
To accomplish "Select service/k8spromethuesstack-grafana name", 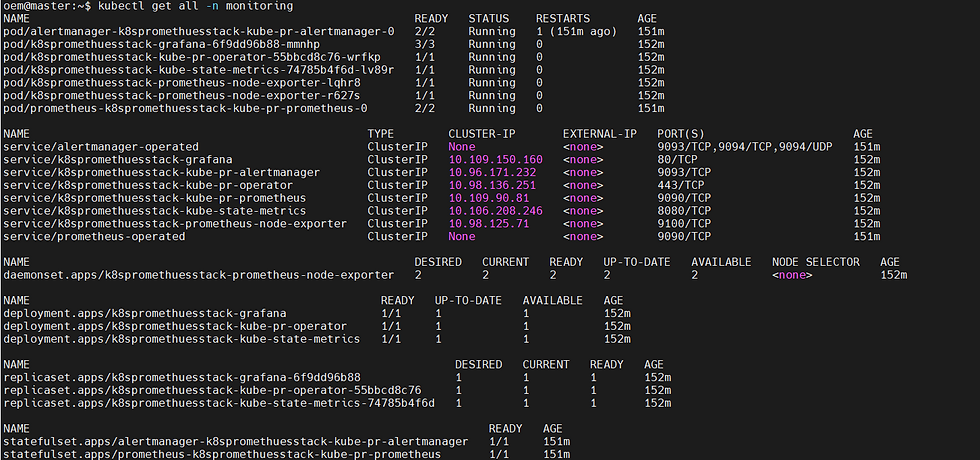I will (x=118, y=159).
